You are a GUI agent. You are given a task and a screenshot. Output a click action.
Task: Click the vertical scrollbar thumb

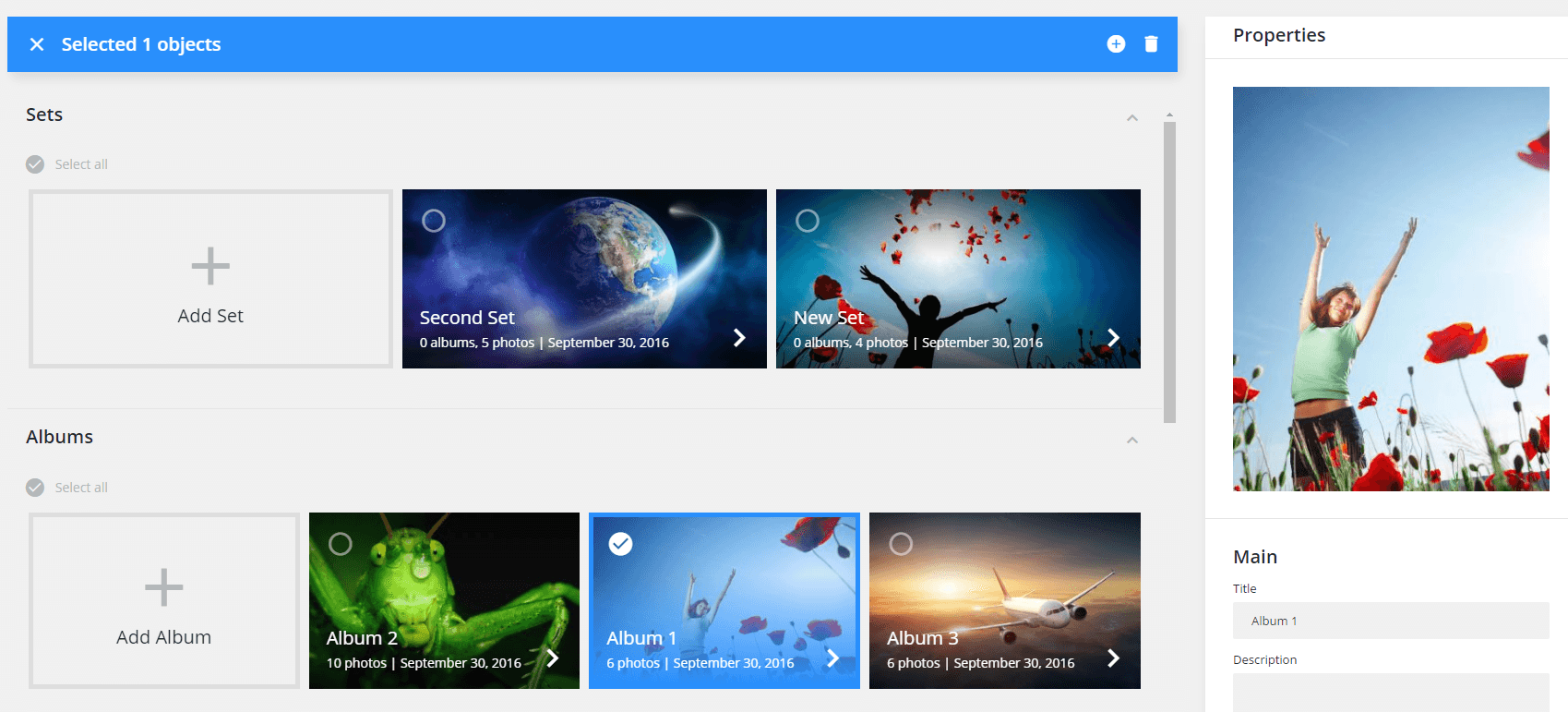pyautogui.click(x=1169, y=272)
